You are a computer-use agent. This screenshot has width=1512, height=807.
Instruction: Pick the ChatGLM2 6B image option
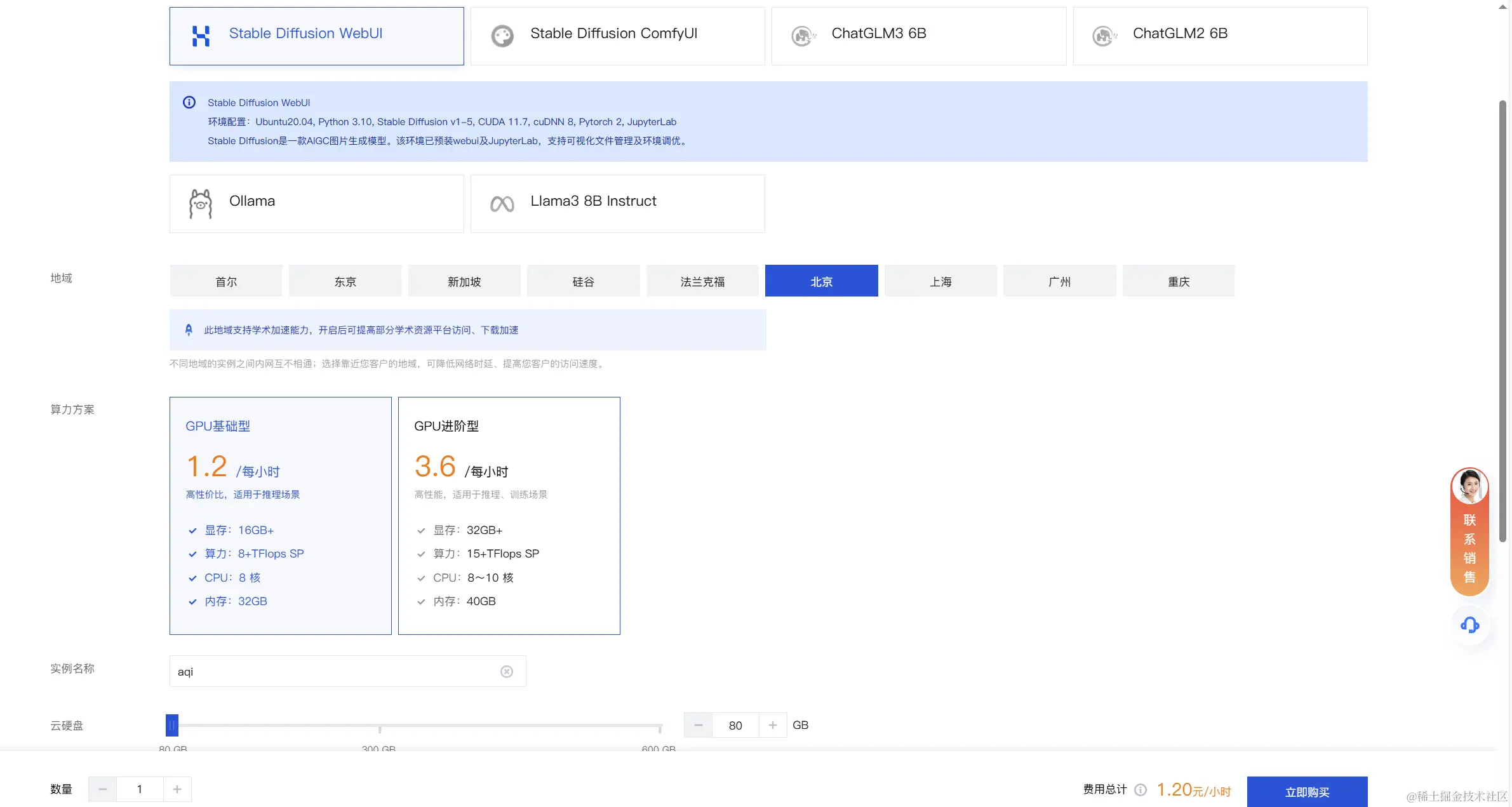click(1219, 36)
